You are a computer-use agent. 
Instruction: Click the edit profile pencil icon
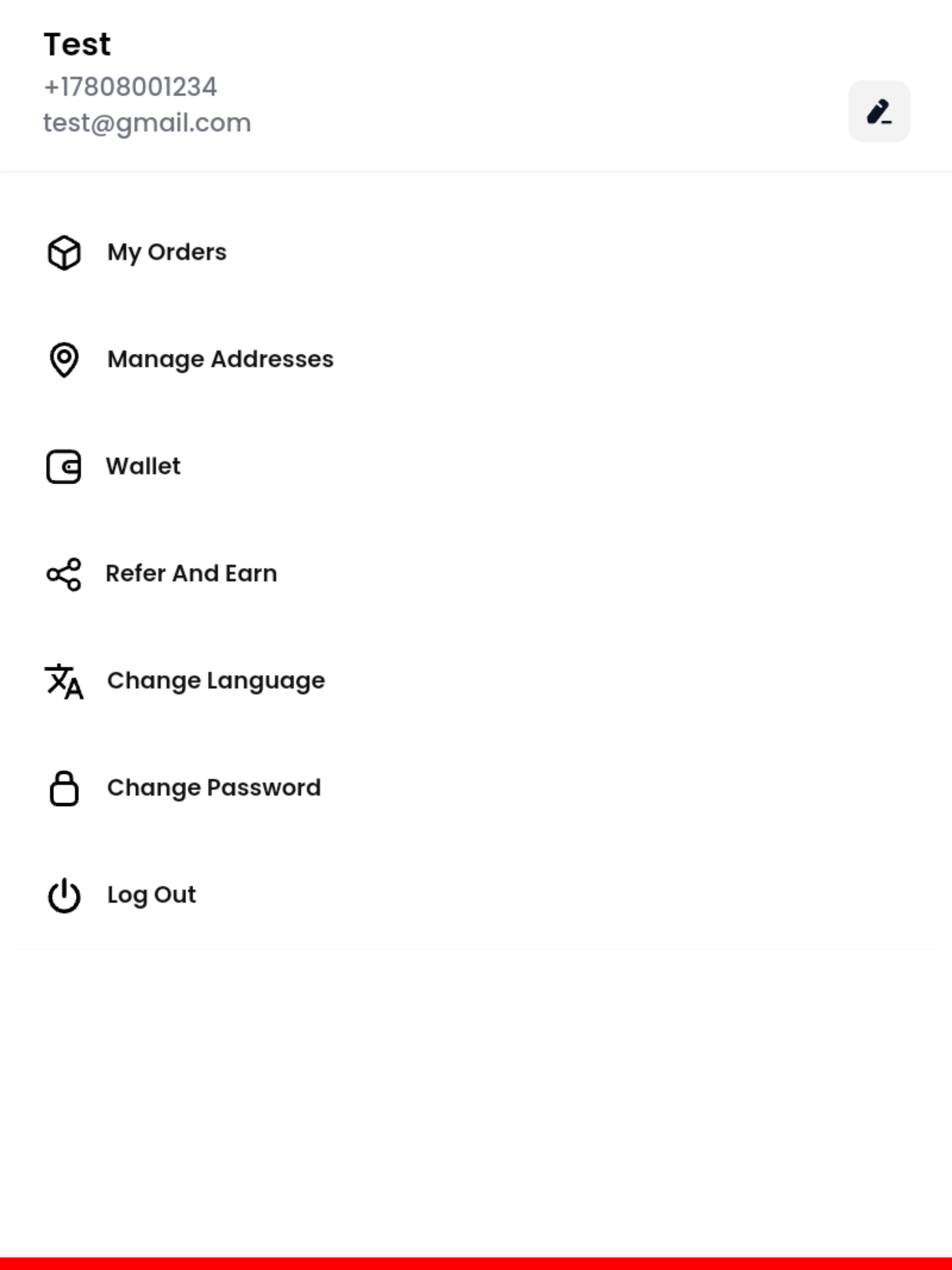point(879,112)
